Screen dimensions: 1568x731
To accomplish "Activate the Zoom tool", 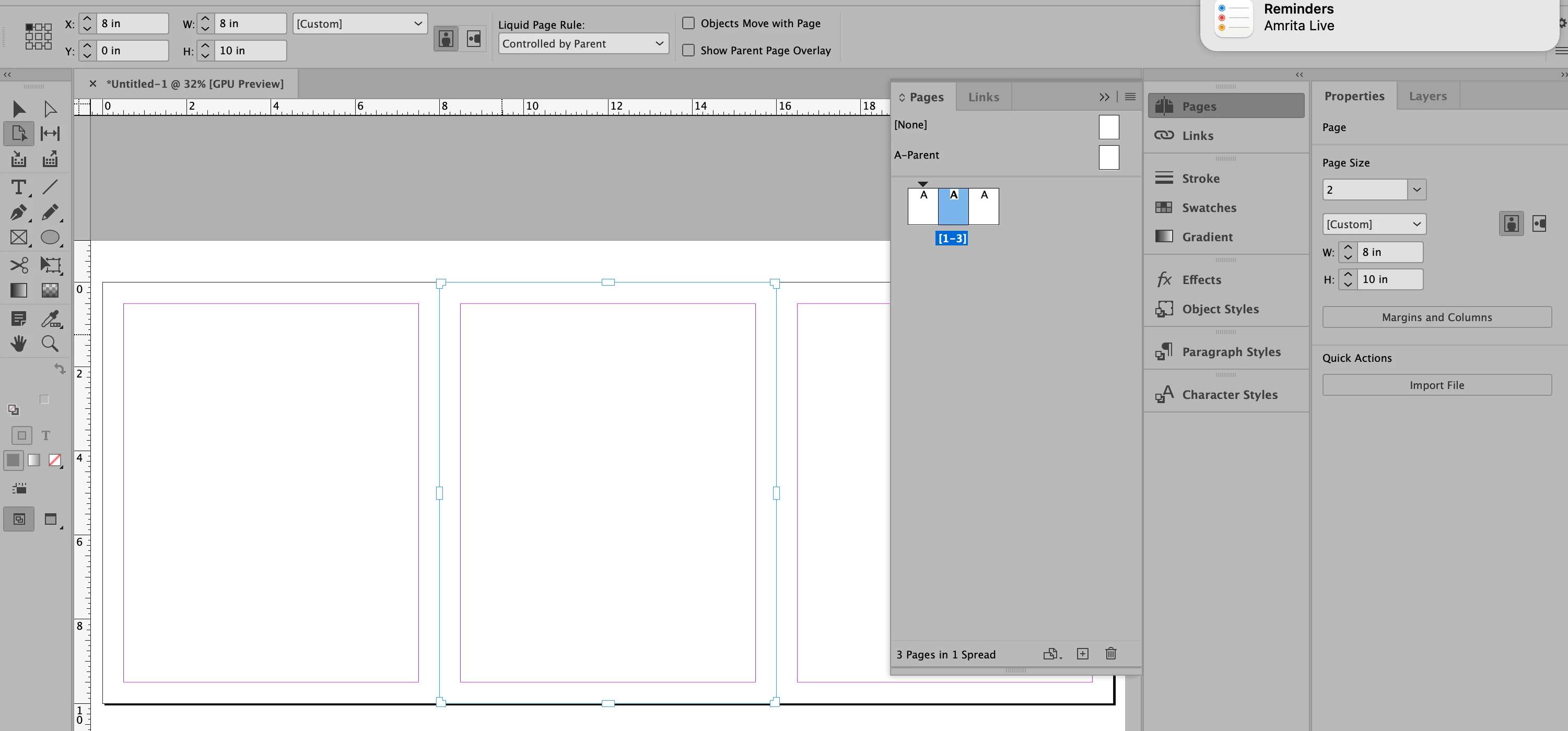I will 50,344.
